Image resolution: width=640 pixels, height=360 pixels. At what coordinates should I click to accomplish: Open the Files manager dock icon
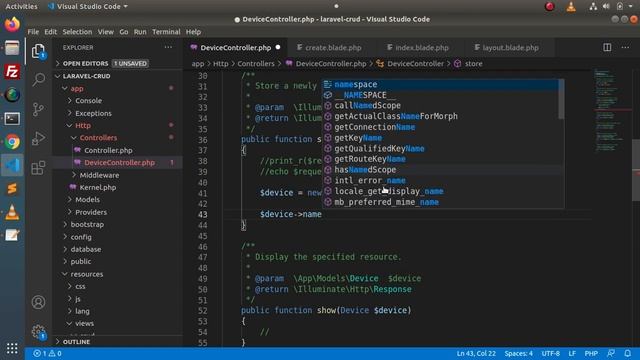[x=12, y=48]
